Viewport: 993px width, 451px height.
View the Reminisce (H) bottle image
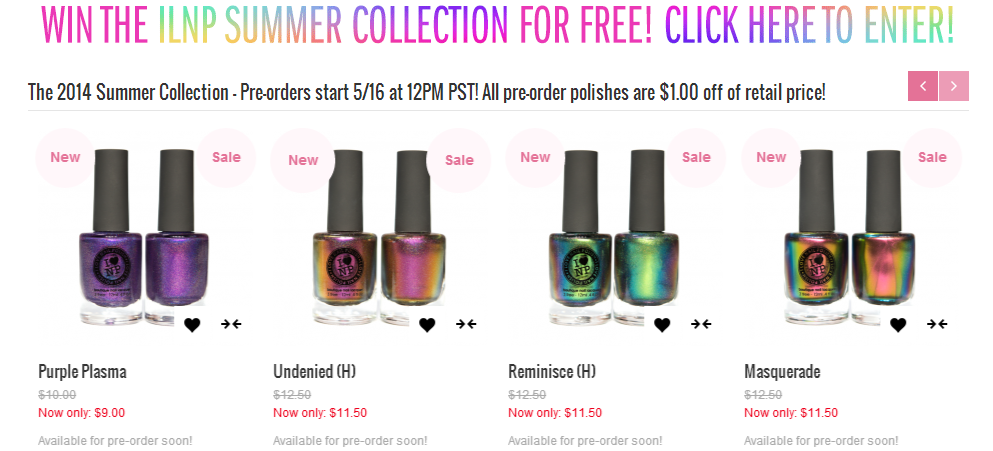click(x=613, y=236)
